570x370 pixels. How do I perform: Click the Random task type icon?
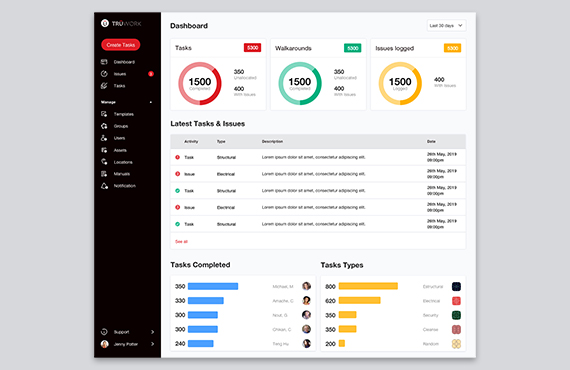(456, 344)
